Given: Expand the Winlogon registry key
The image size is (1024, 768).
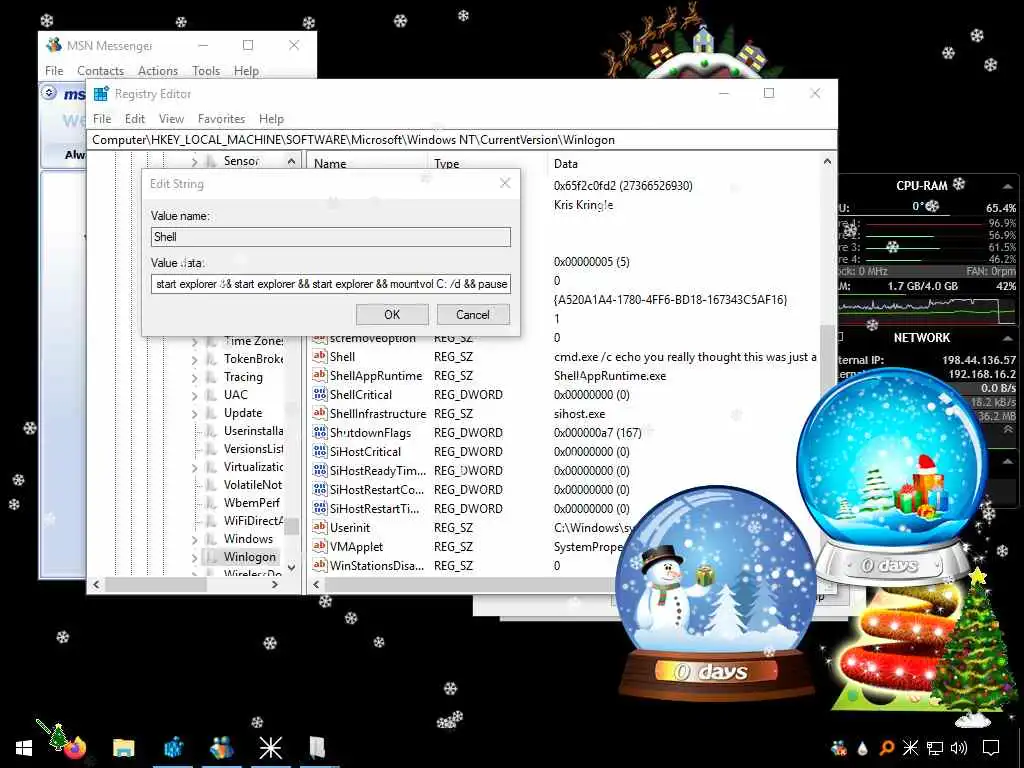Looking at the screenshot, I should tap(195, 558).
